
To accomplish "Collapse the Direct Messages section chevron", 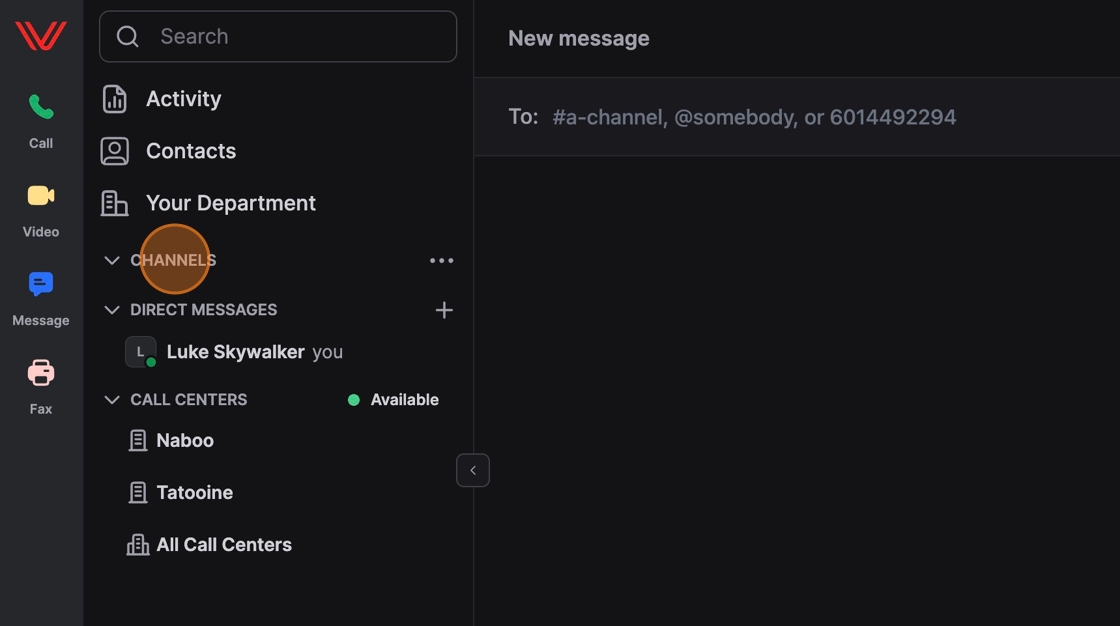I will tap(112, 310).
